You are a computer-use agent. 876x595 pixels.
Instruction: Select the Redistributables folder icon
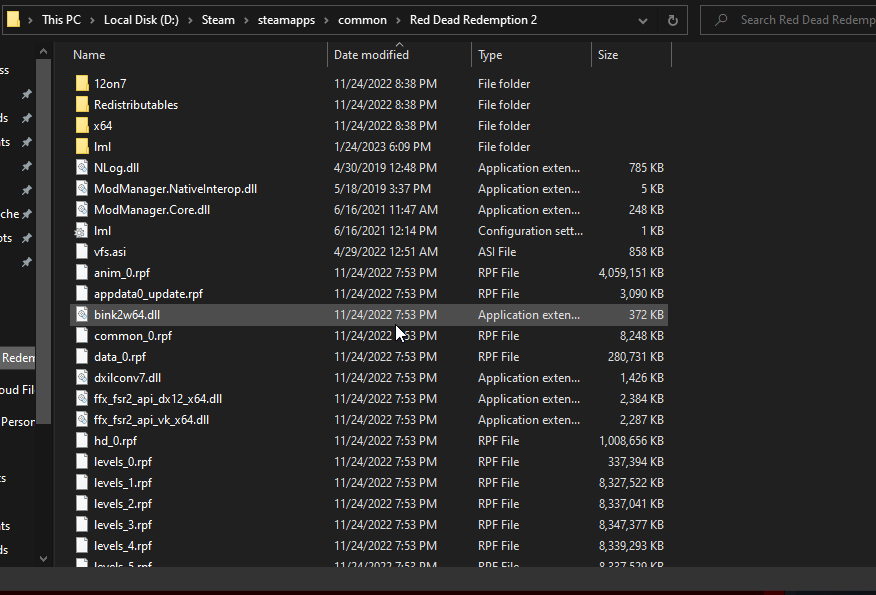(83, 105)
